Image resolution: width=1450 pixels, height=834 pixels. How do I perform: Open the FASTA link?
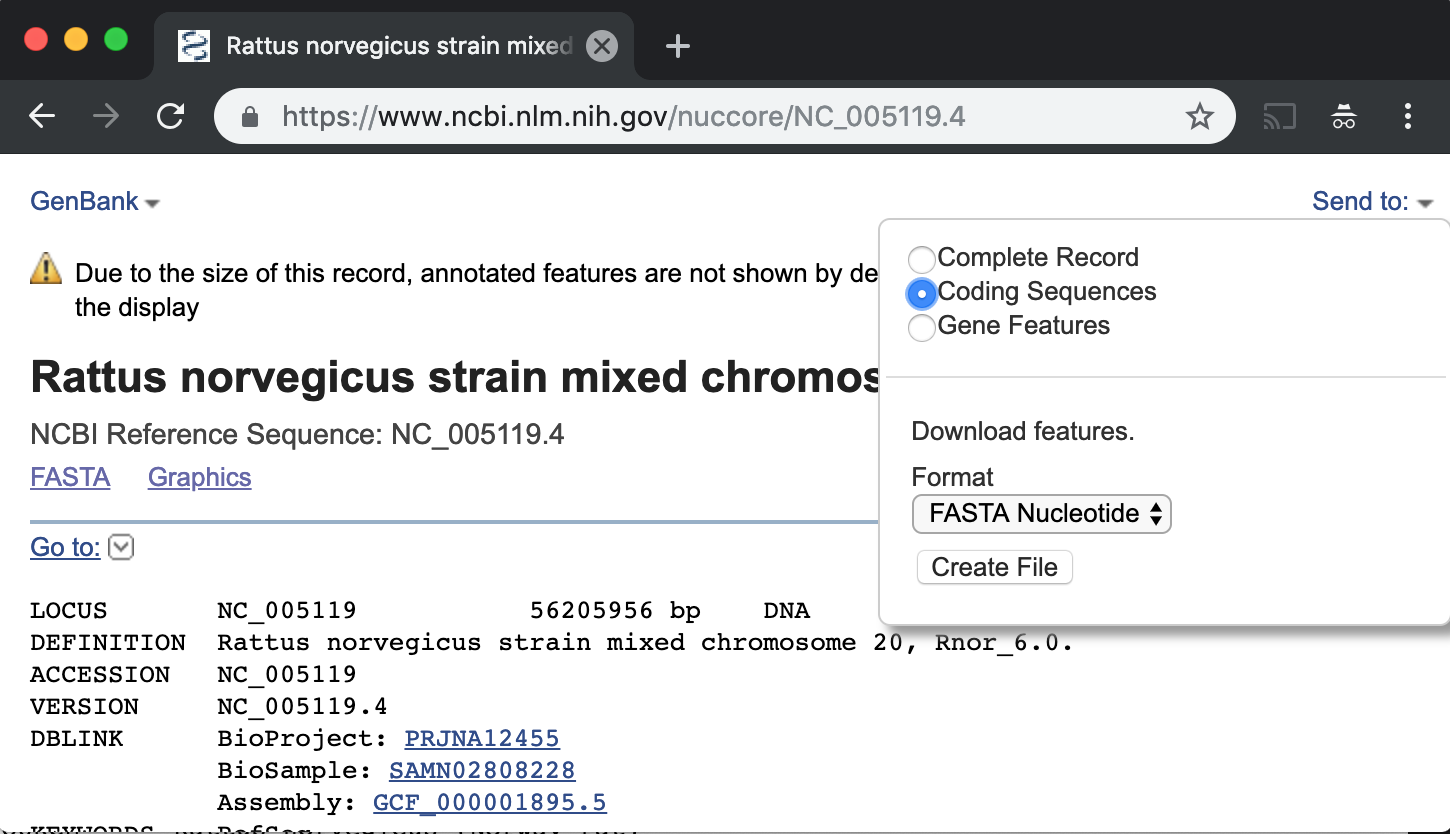[70, 477]
